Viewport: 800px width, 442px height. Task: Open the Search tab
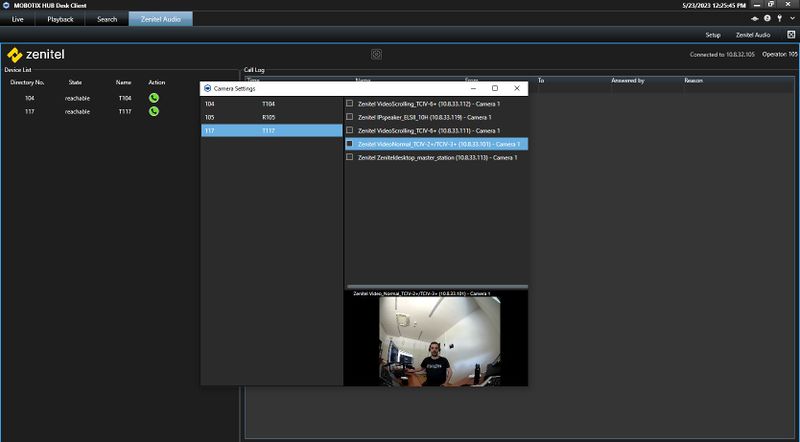click(x=107, y=19)
